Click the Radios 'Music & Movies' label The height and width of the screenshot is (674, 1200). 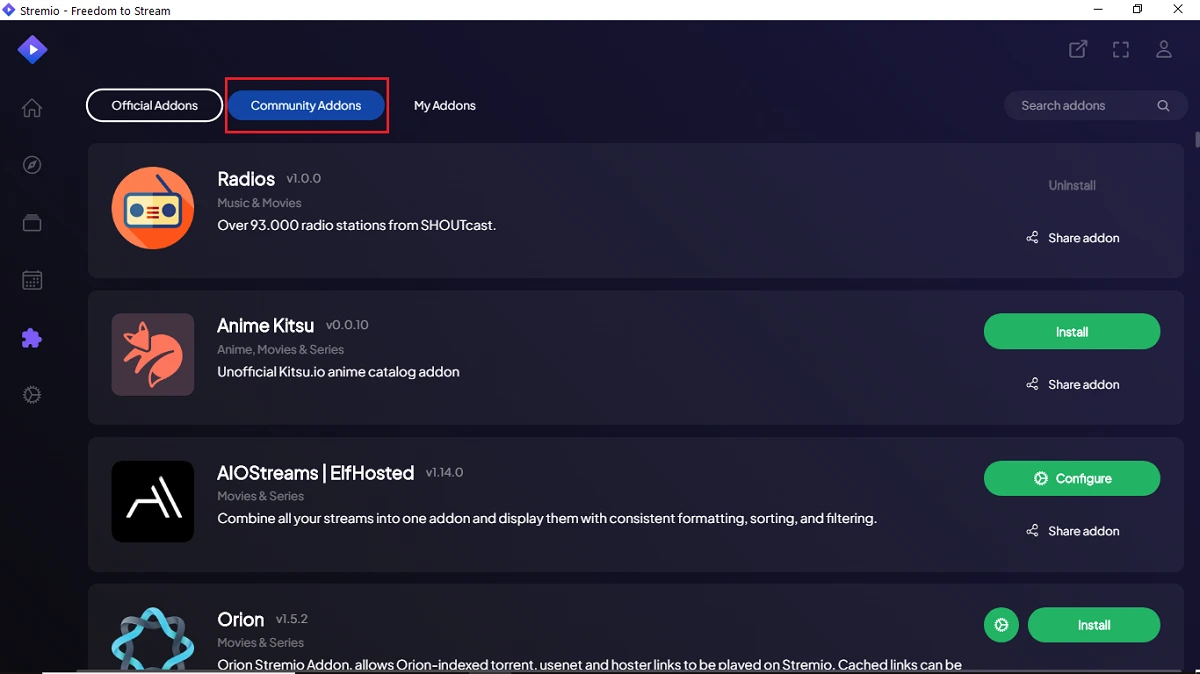pos(259,203)
